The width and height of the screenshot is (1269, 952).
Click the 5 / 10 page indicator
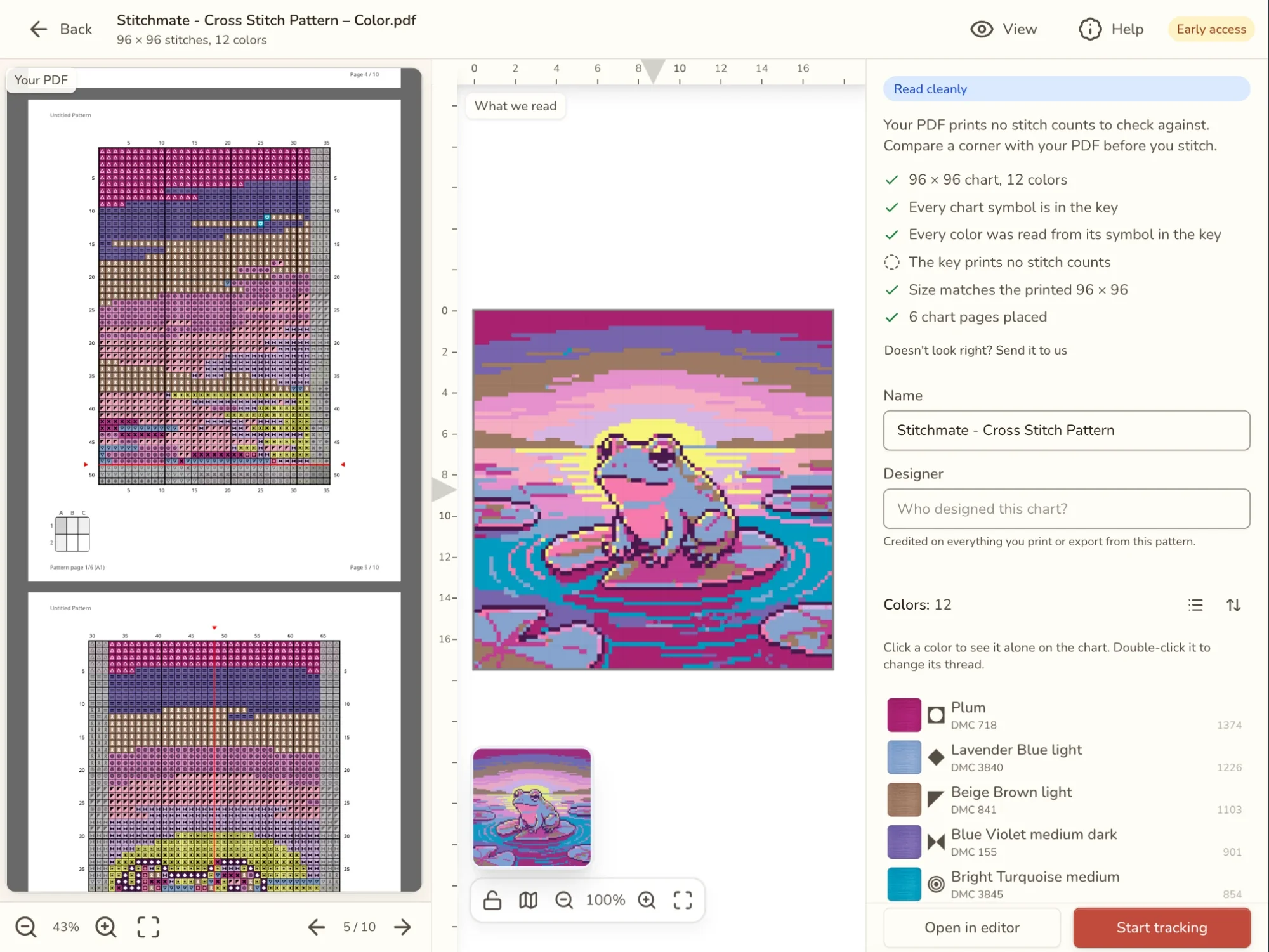[x=359, y=927]
